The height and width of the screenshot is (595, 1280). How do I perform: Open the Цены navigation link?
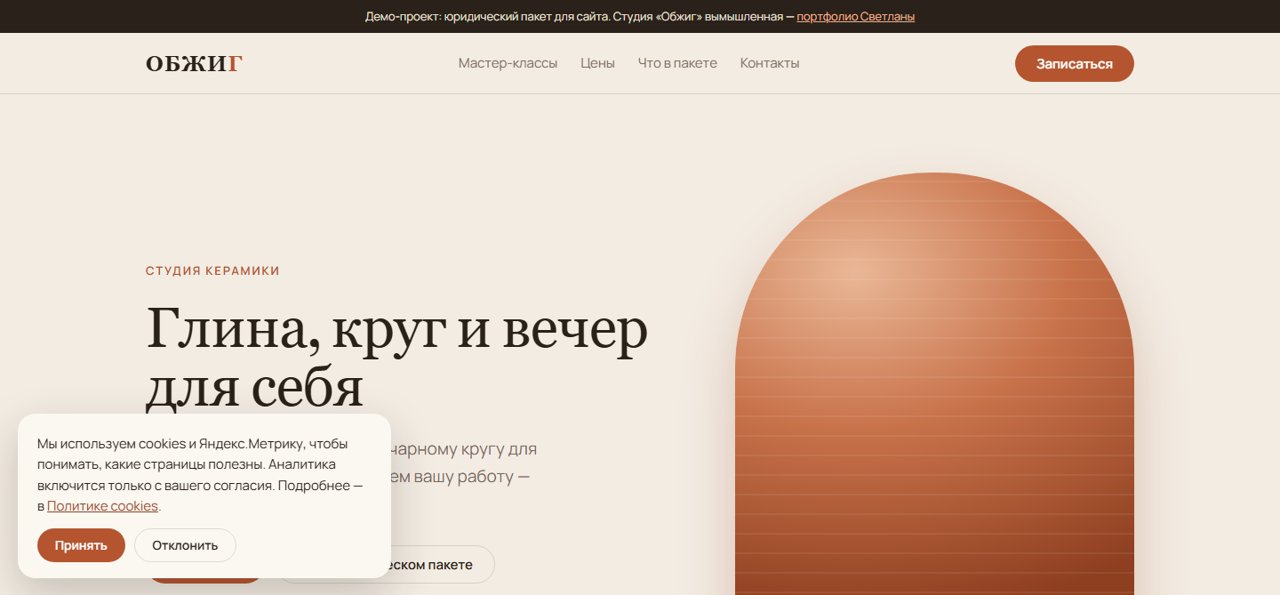click(597, 63)
